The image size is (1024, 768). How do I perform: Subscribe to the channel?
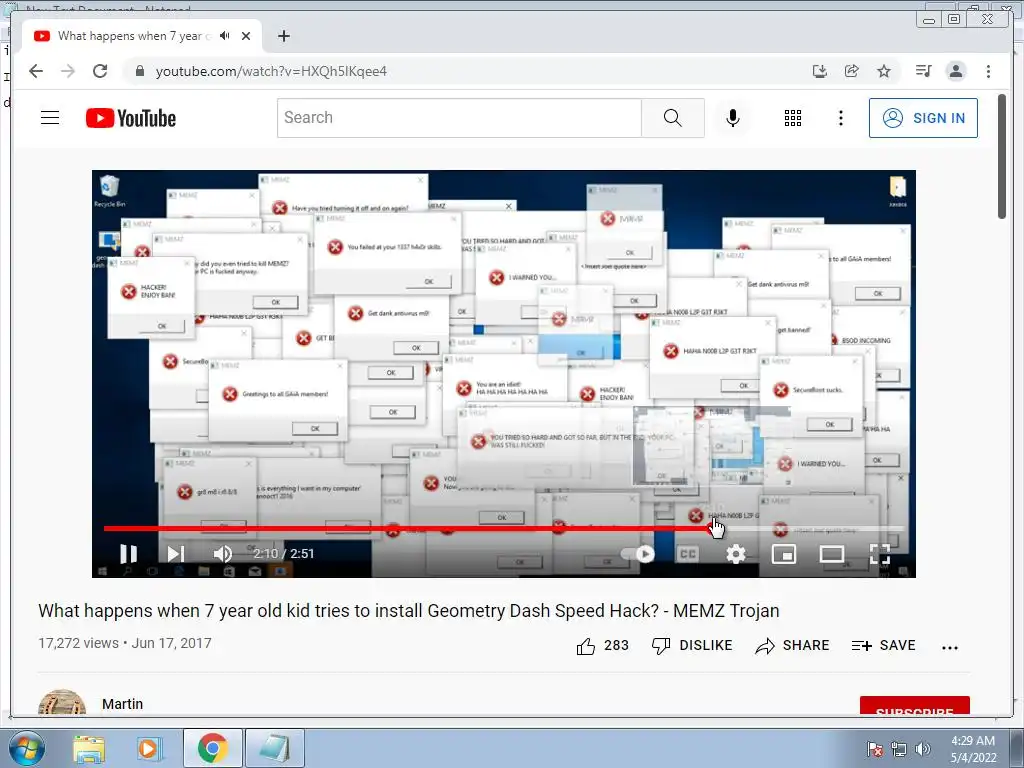point(914,706)
